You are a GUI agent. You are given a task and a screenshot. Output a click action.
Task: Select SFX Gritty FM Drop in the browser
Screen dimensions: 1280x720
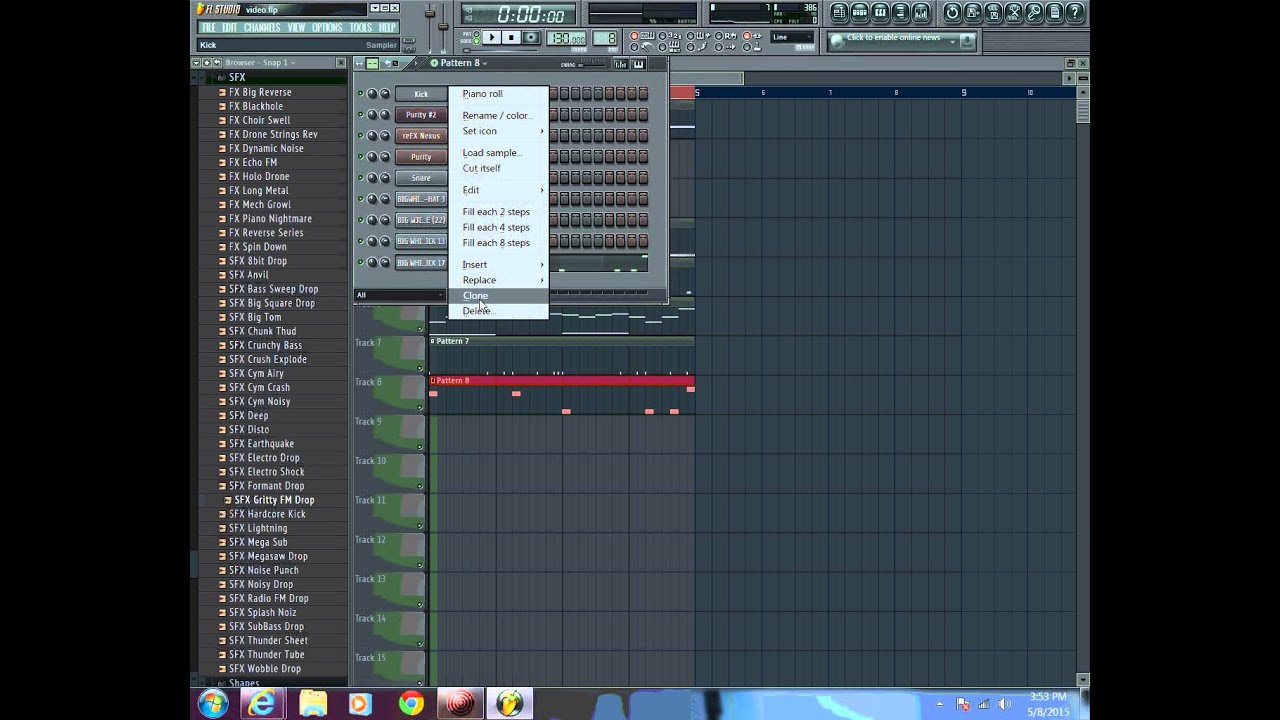pyautogui.click(x=274, y=500)
